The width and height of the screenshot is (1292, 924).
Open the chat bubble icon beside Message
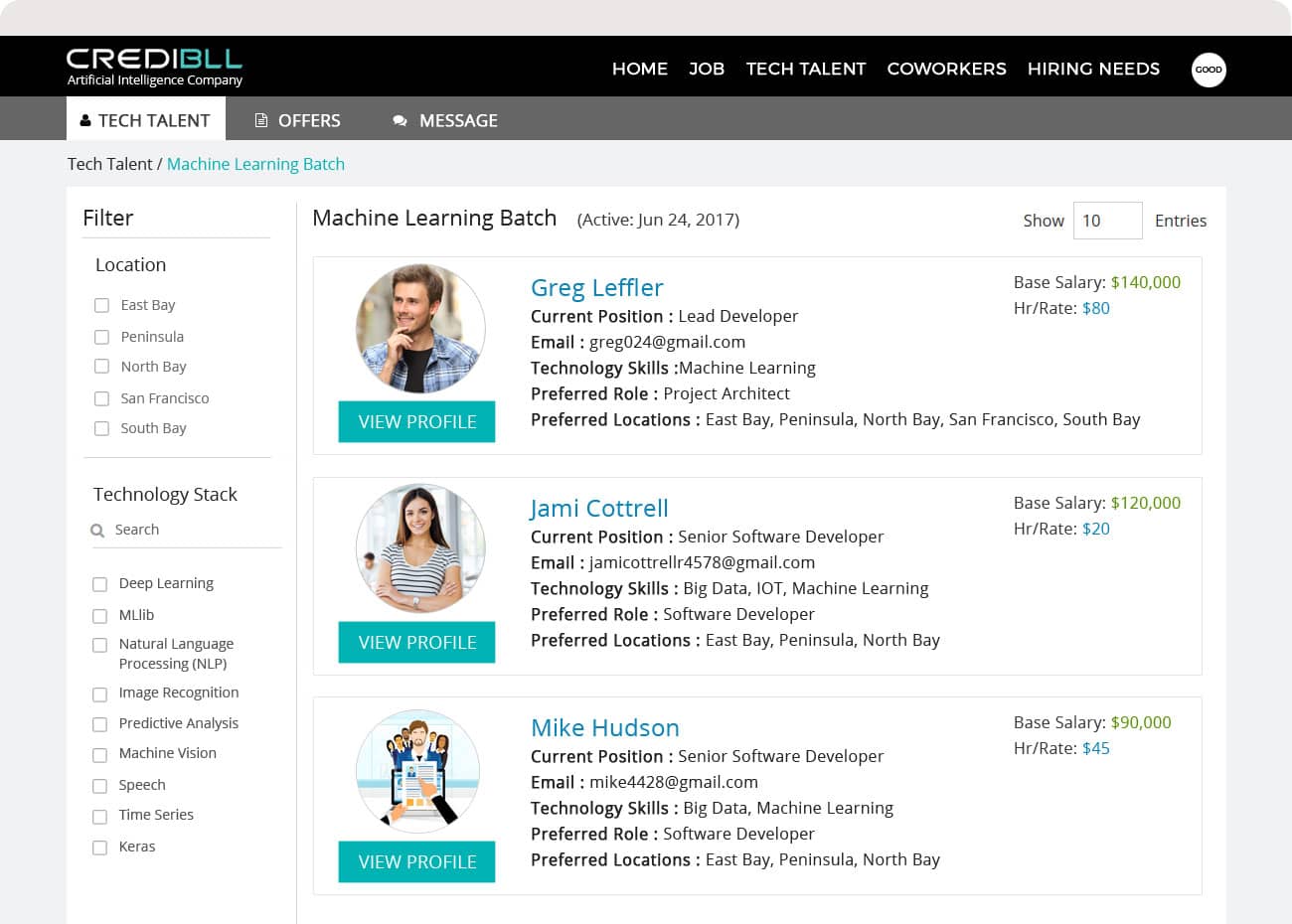tap(400, 120)
